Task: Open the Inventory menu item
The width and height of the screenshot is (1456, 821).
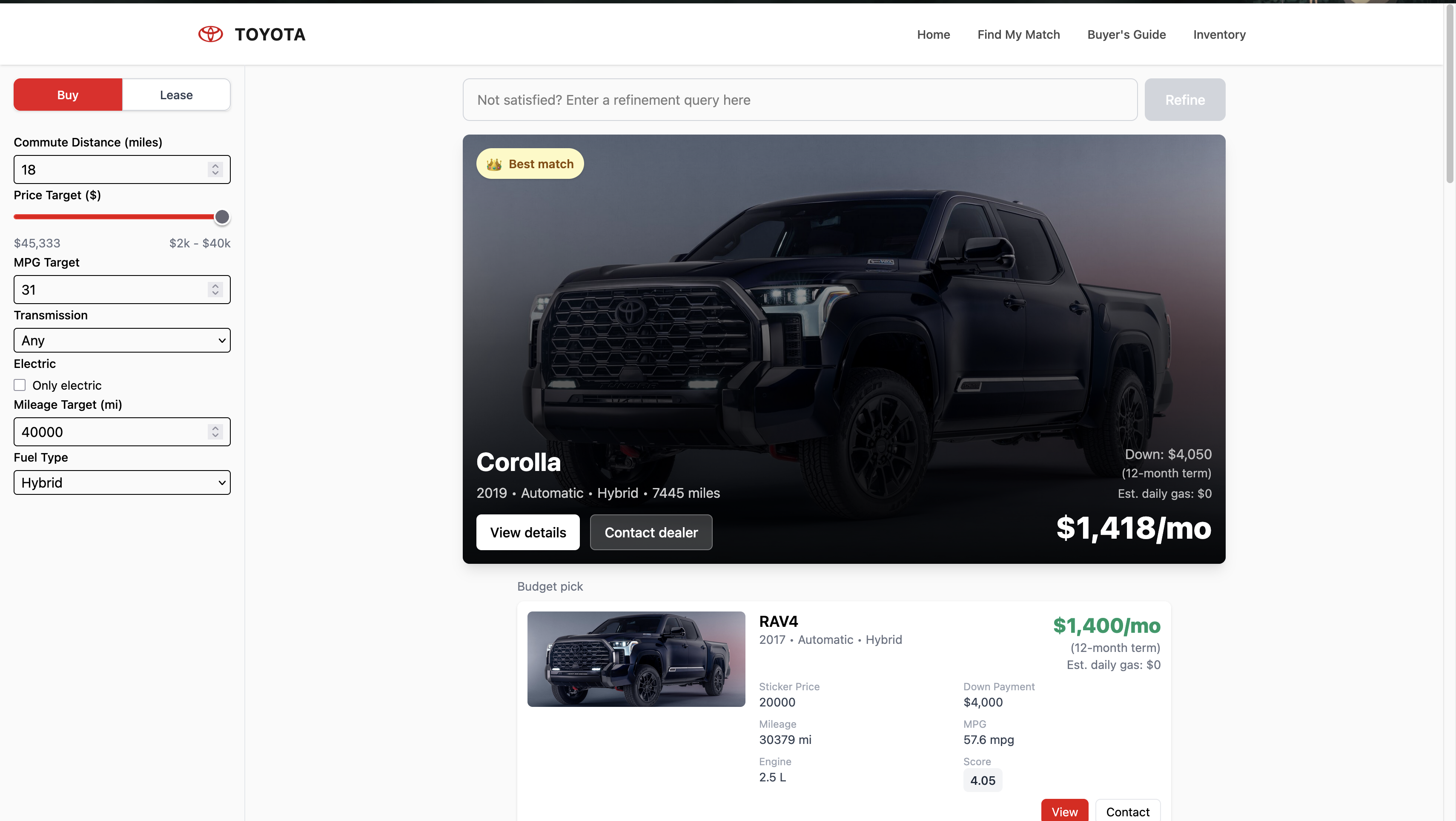Action: coord(1219,34)
